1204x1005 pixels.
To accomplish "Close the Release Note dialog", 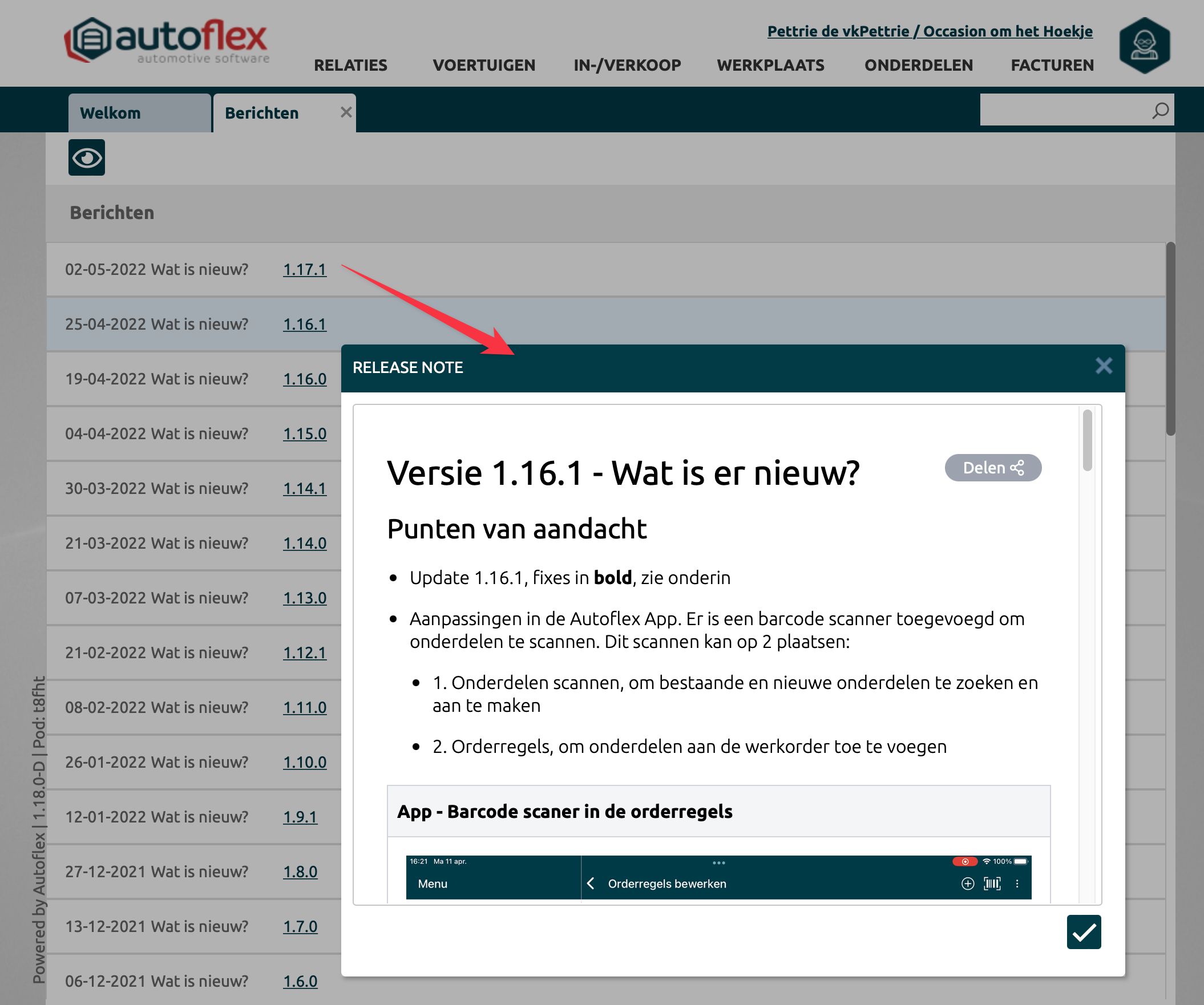I will pyautogui.click(x=1103, y=366).
